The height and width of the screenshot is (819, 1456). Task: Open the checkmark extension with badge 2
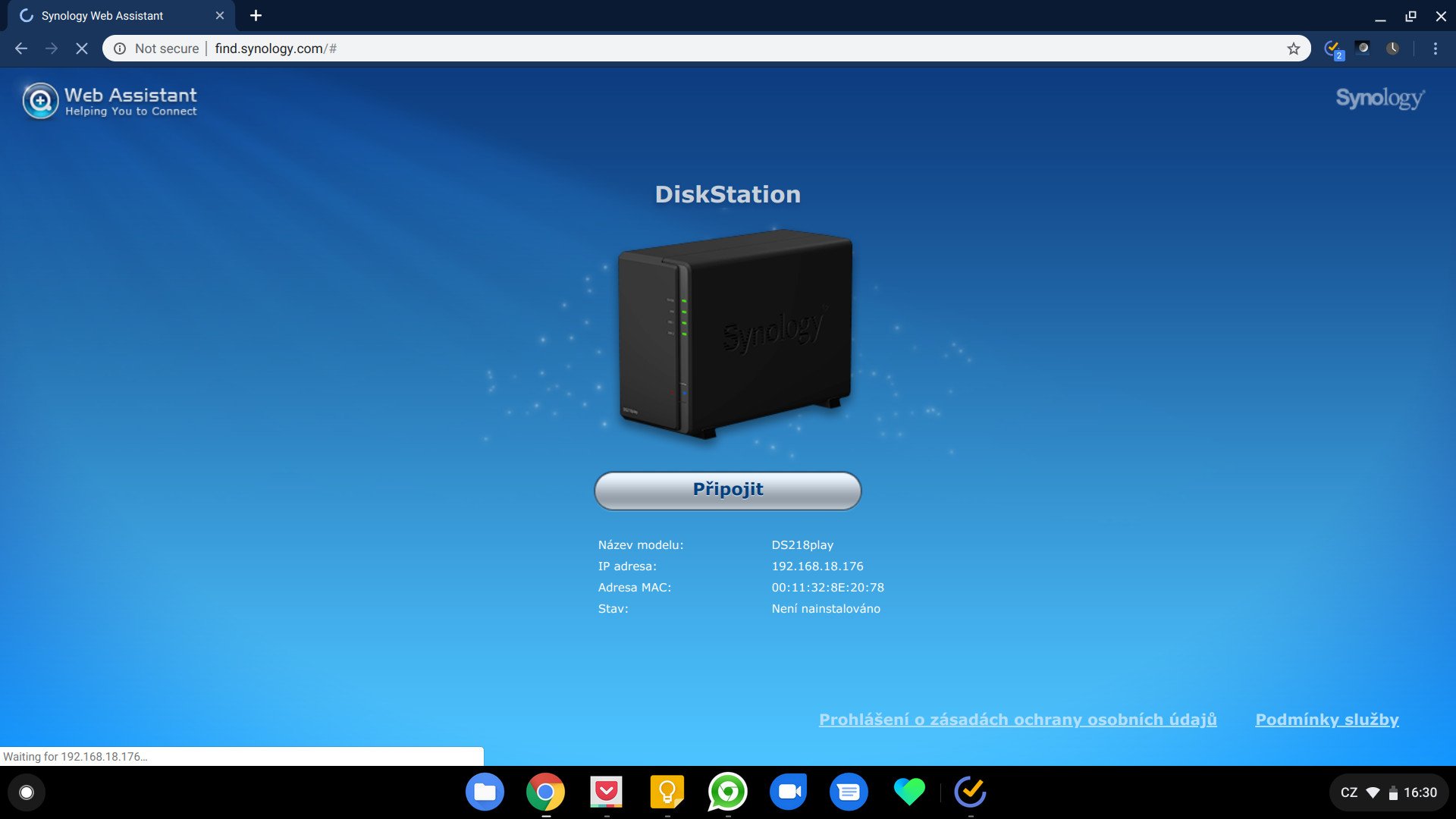[x=1333, y=49]
